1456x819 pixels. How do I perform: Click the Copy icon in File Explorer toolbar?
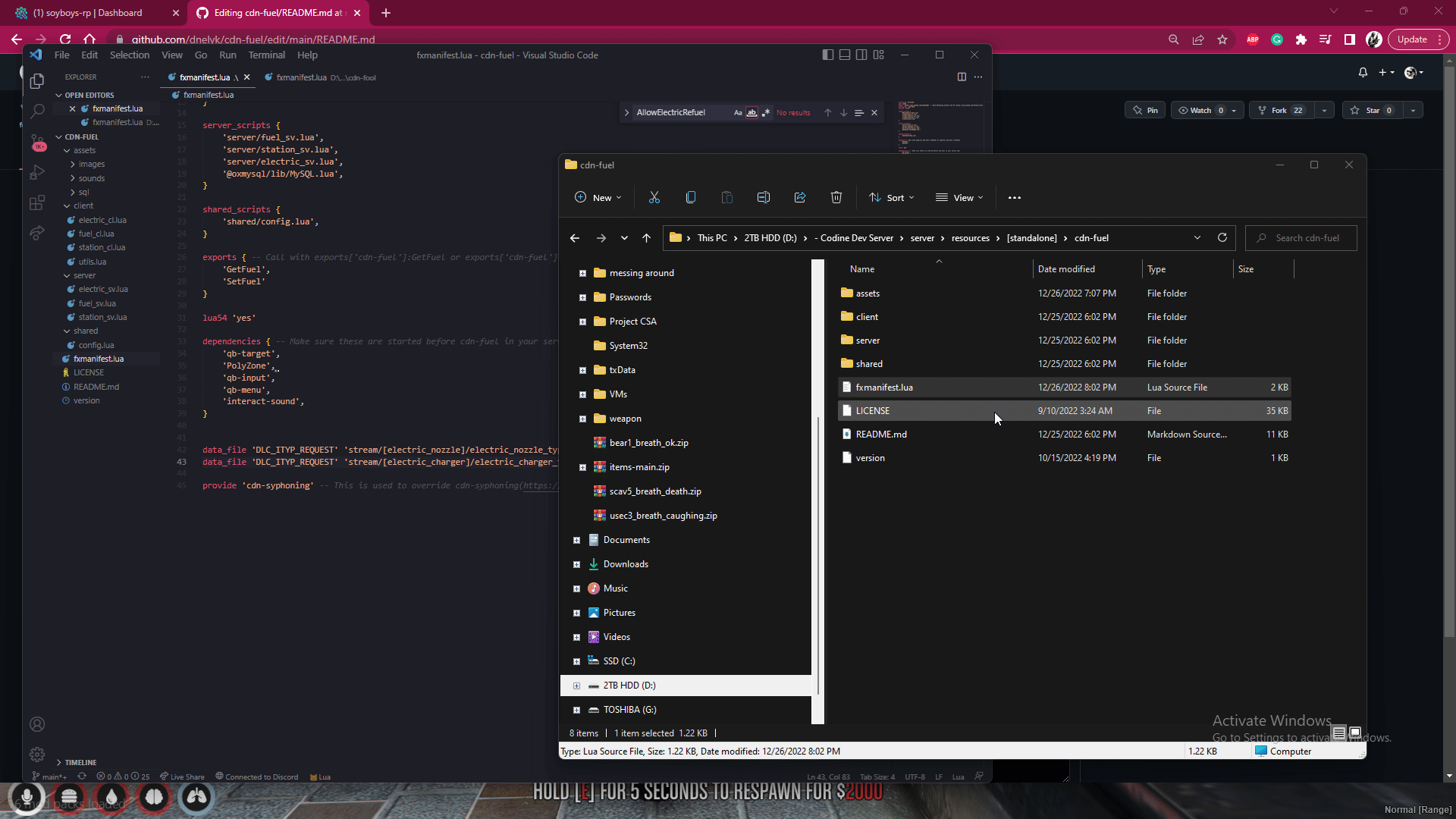(690, 197)
